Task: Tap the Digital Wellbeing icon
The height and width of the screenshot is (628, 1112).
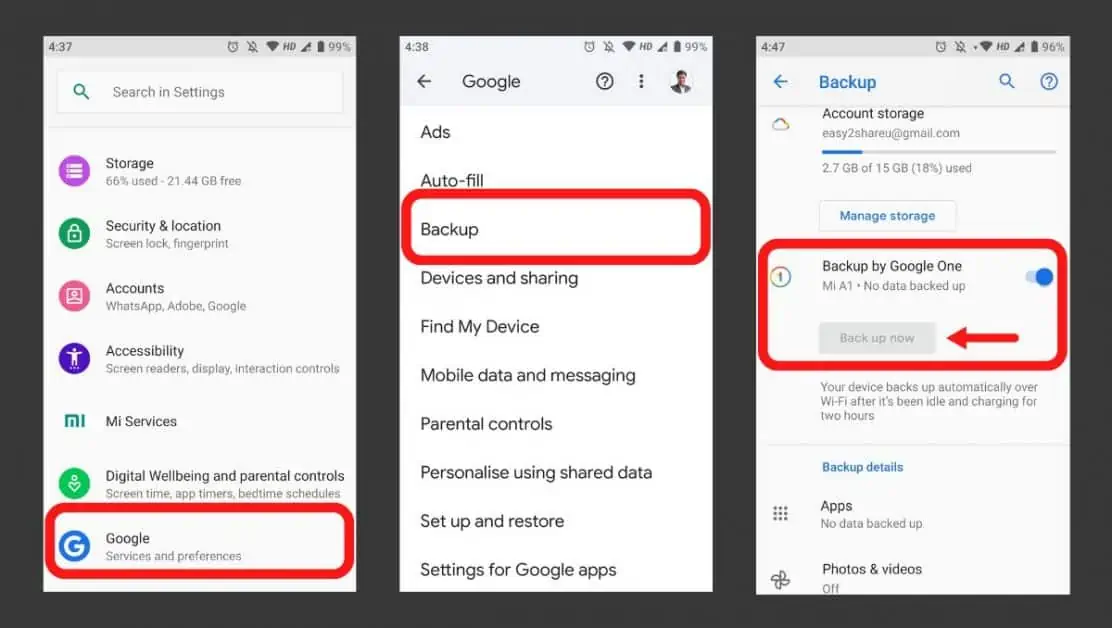Action: [x=74, y=483]
